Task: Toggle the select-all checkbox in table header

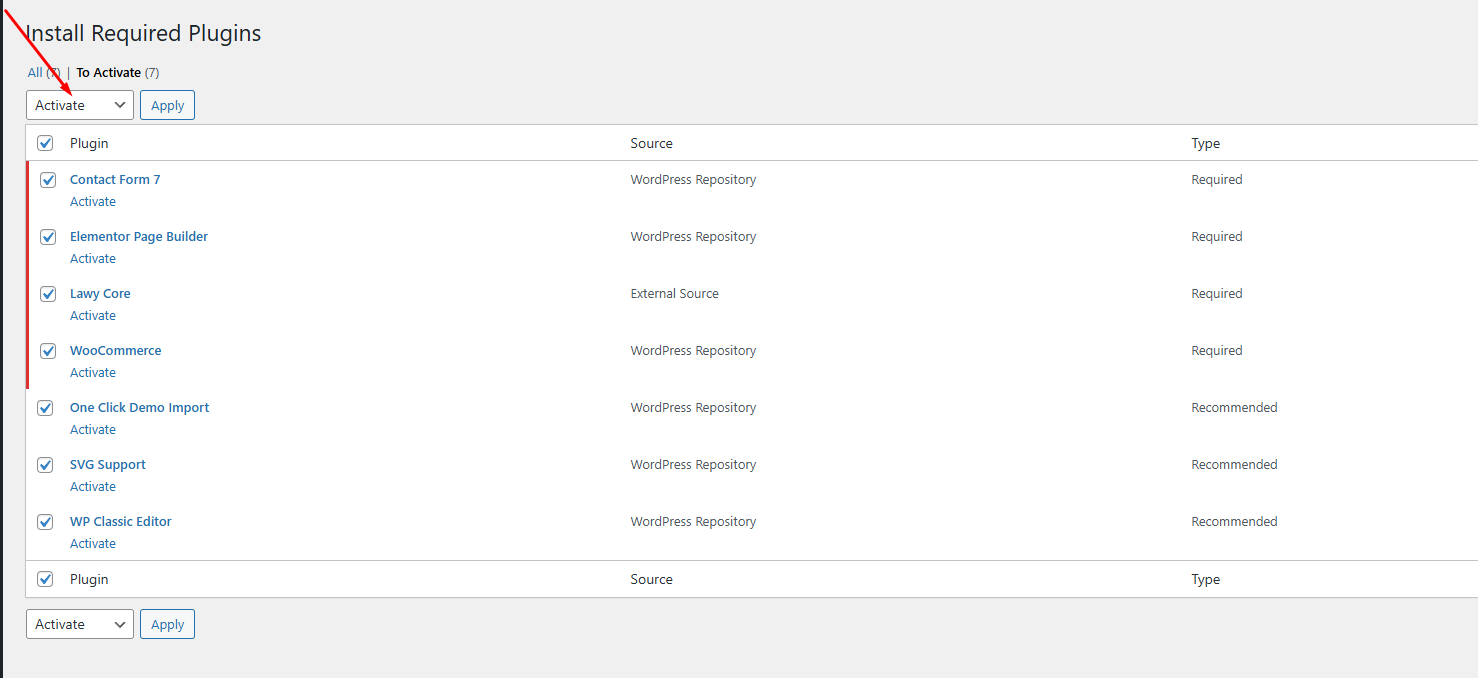Action: click(x=45, y=143)
